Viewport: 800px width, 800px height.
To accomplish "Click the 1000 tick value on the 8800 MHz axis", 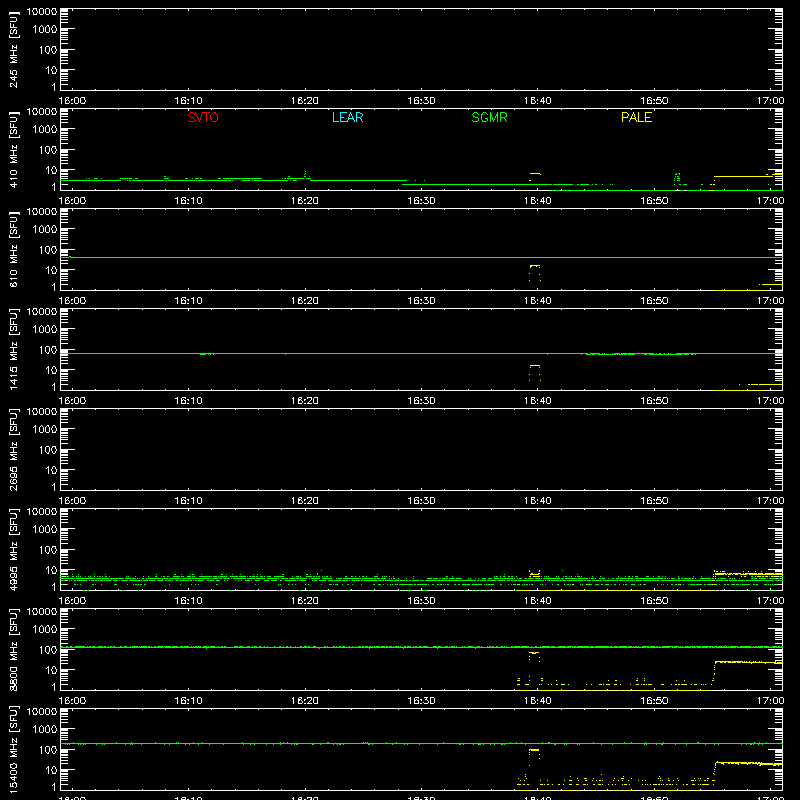I will coord(45,630).
